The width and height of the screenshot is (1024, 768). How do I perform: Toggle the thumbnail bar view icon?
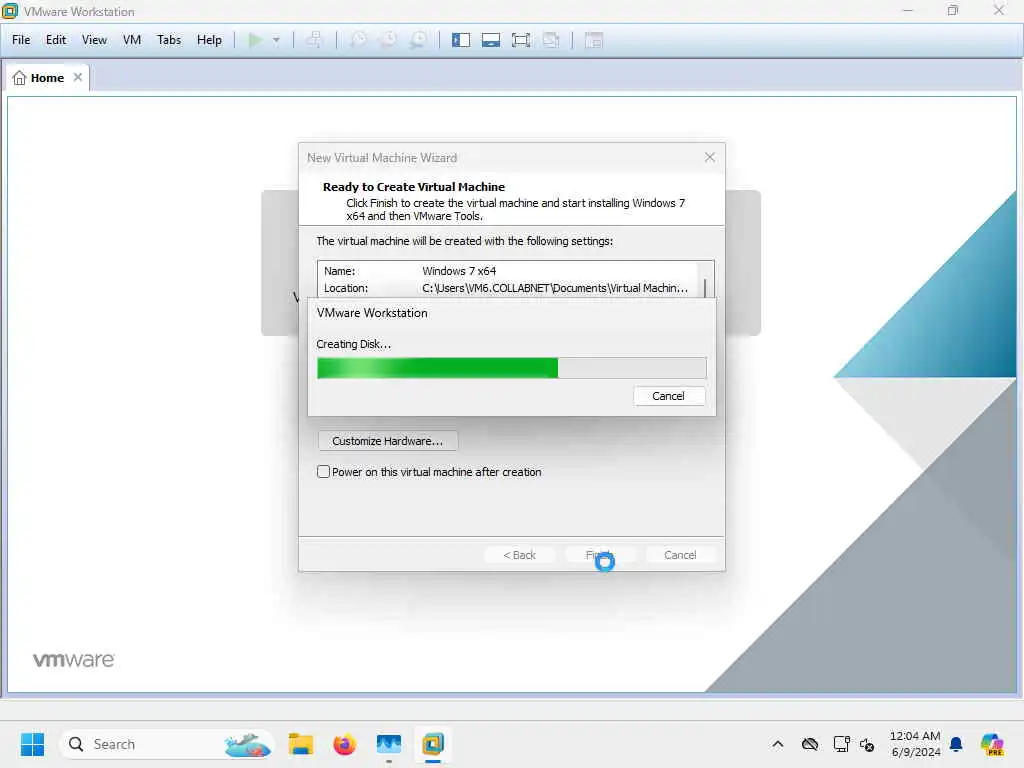click(x=491, y=40)
